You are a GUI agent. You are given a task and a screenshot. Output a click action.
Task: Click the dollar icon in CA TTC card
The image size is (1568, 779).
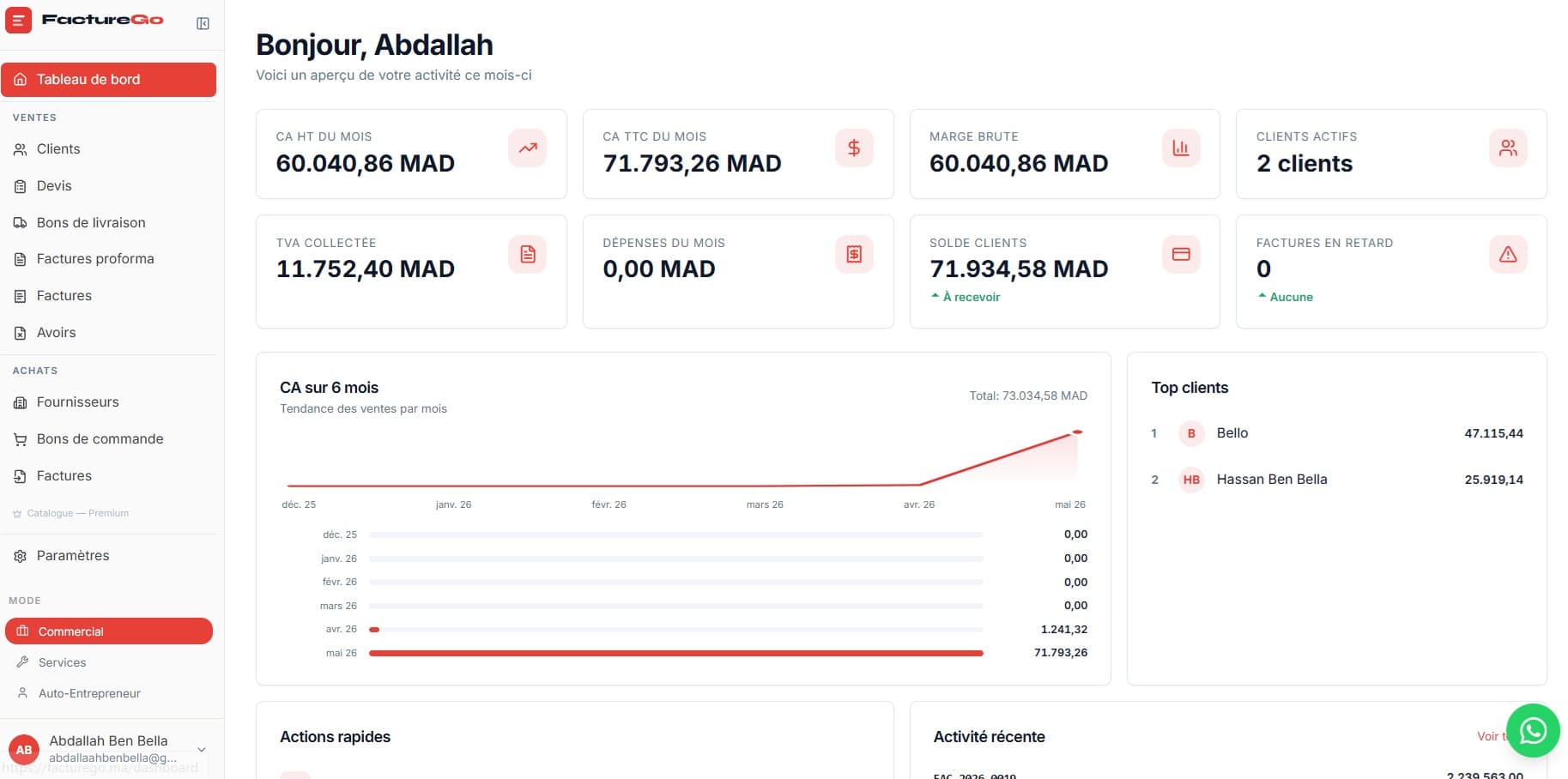[854, 148]
